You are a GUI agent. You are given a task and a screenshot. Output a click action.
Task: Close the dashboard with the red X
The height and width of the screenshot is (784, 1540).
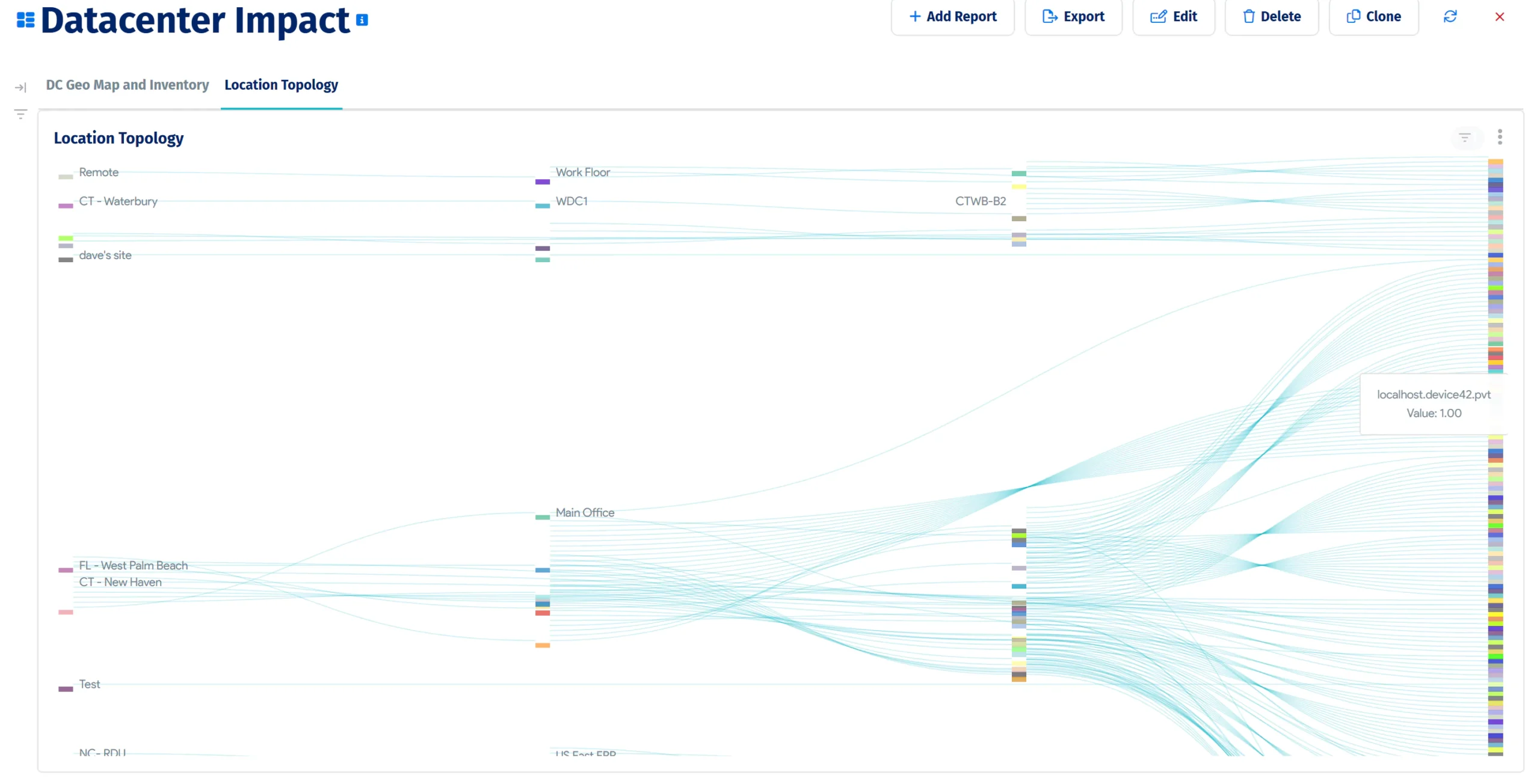pyautogui.click(x=1499, y=16)
